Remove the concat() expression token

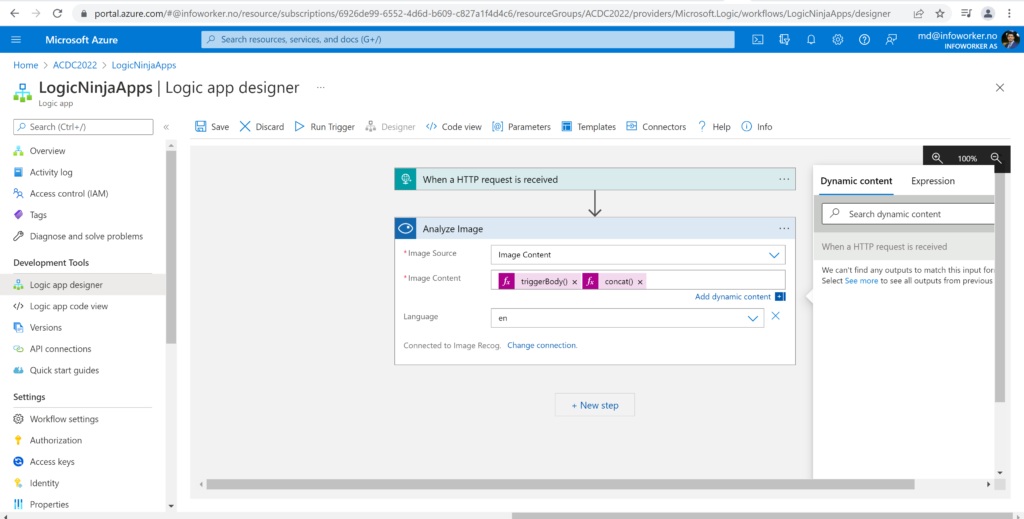click(640, 282)
